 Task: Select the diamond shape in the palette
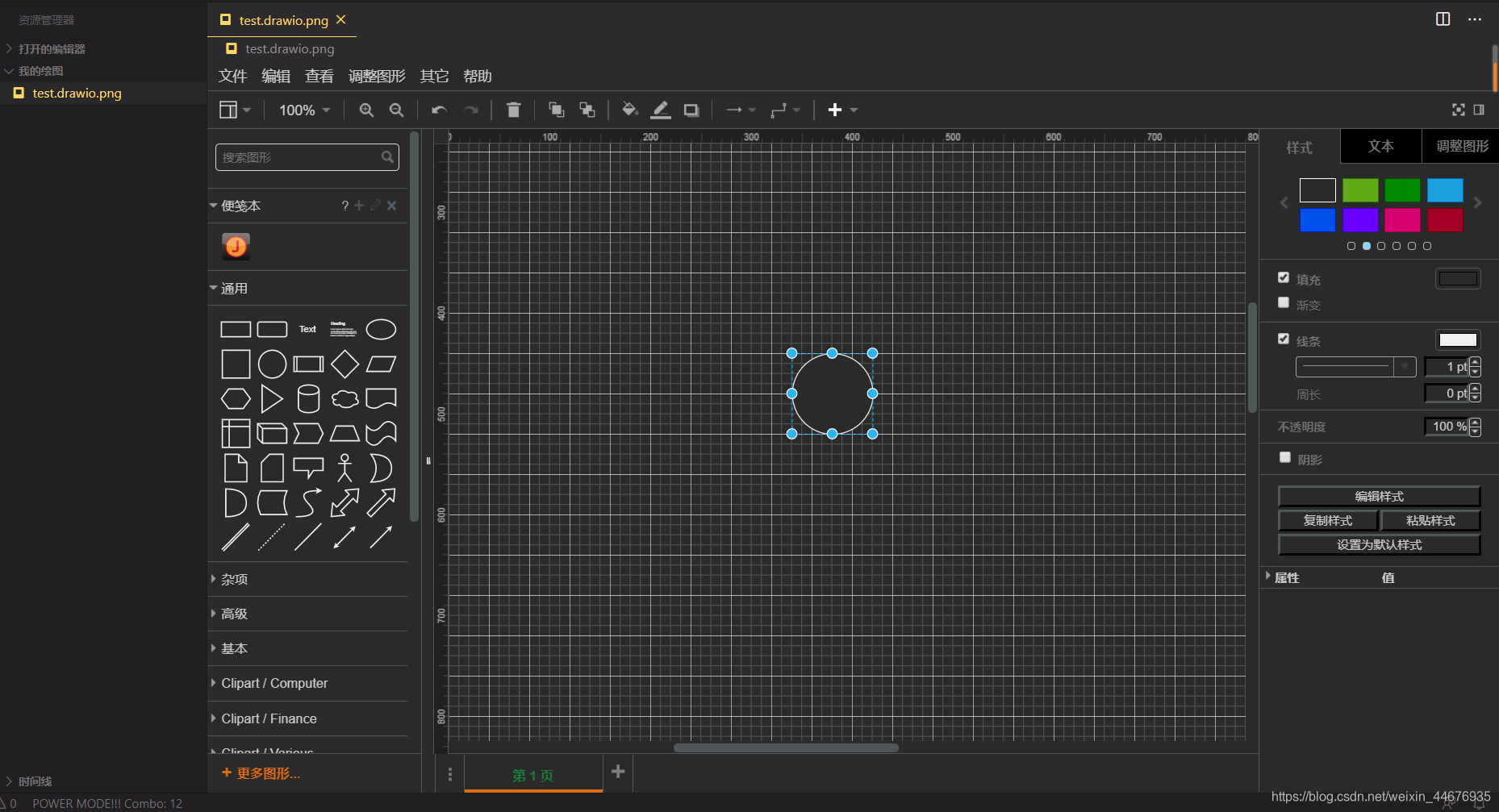(x=344, y=364)
